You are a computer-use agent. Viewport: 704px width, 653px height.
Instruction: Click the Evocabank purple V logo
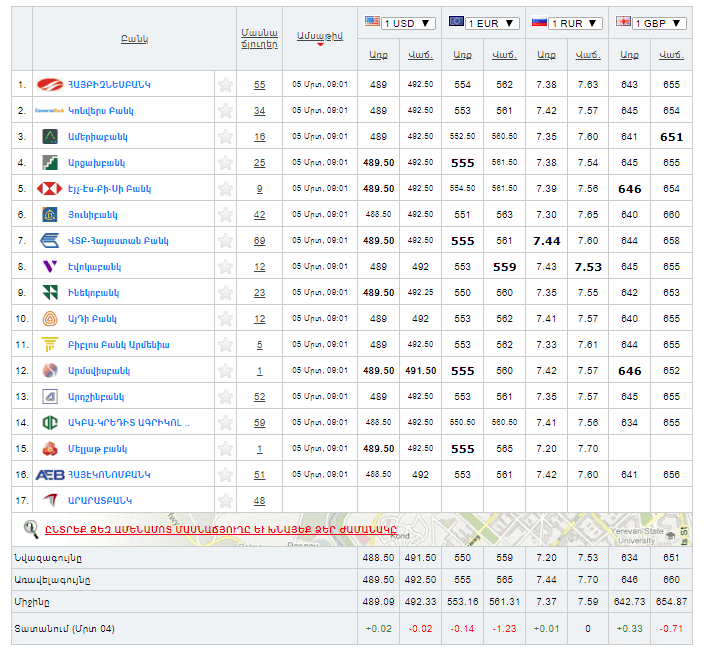point(49,266)
